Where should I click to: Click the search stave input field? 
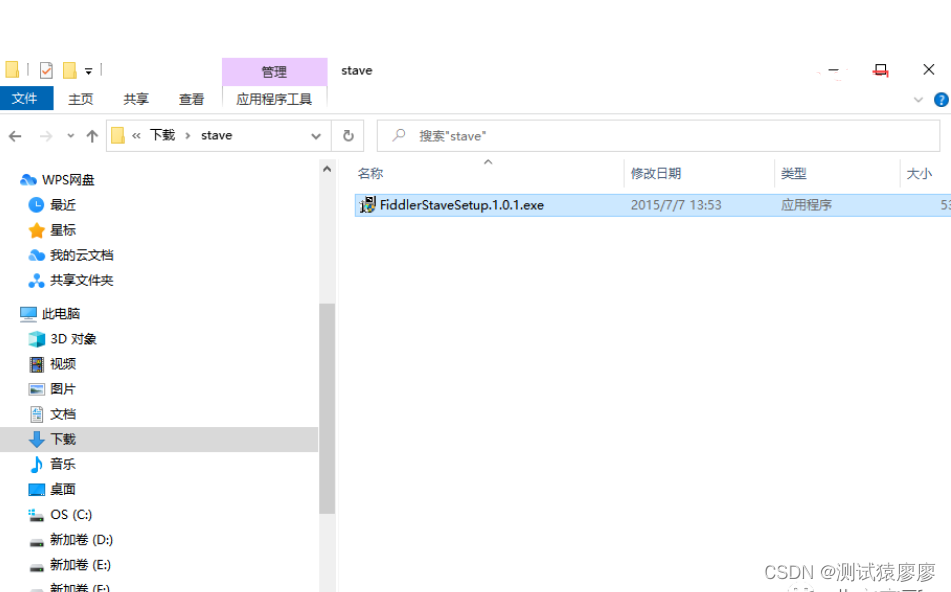(658, 136)
